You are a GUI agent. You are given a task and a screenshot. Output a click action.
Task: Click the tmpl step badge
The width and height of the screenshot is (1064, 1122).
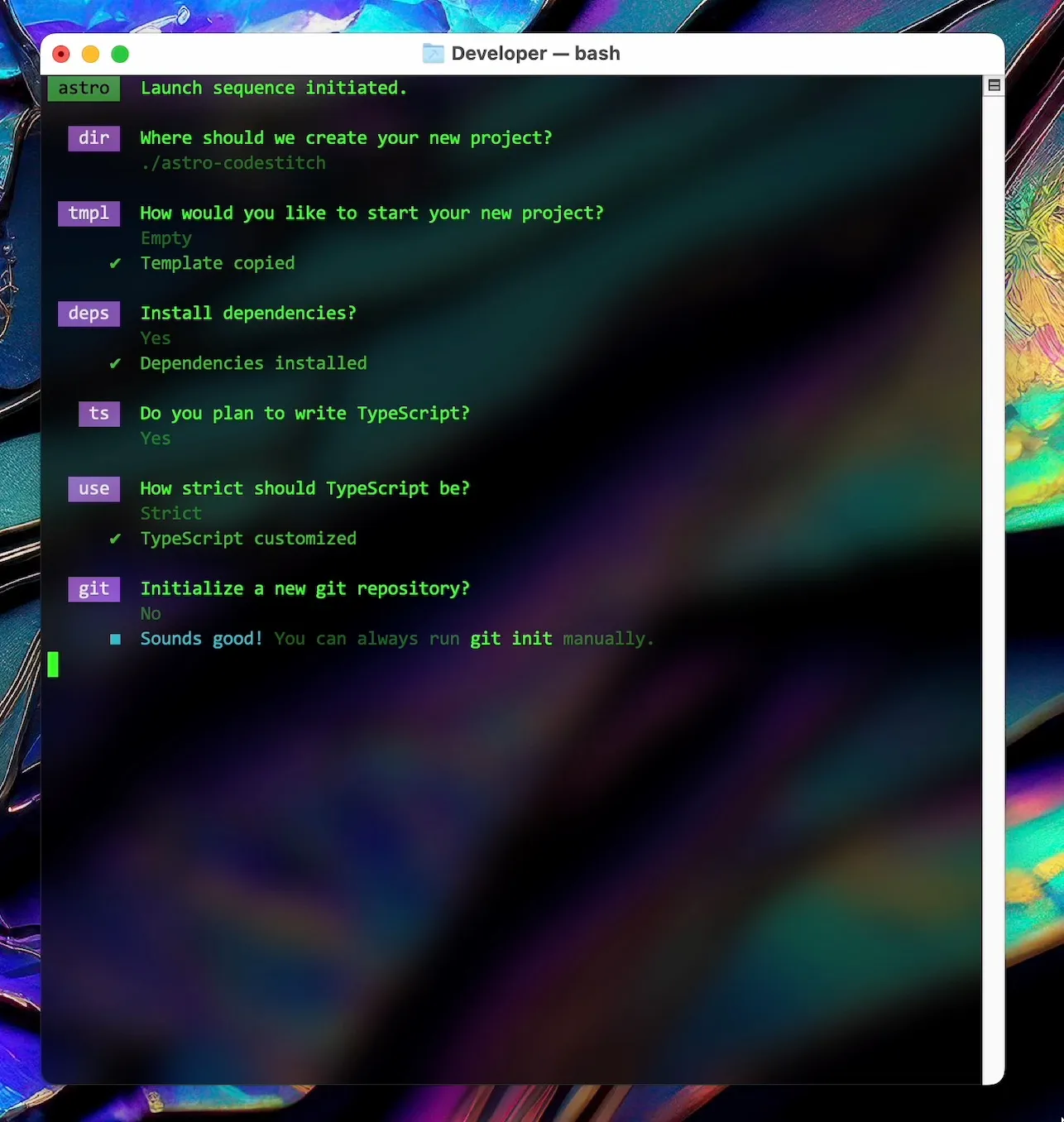pyautogui.click(x=89, y=213)
